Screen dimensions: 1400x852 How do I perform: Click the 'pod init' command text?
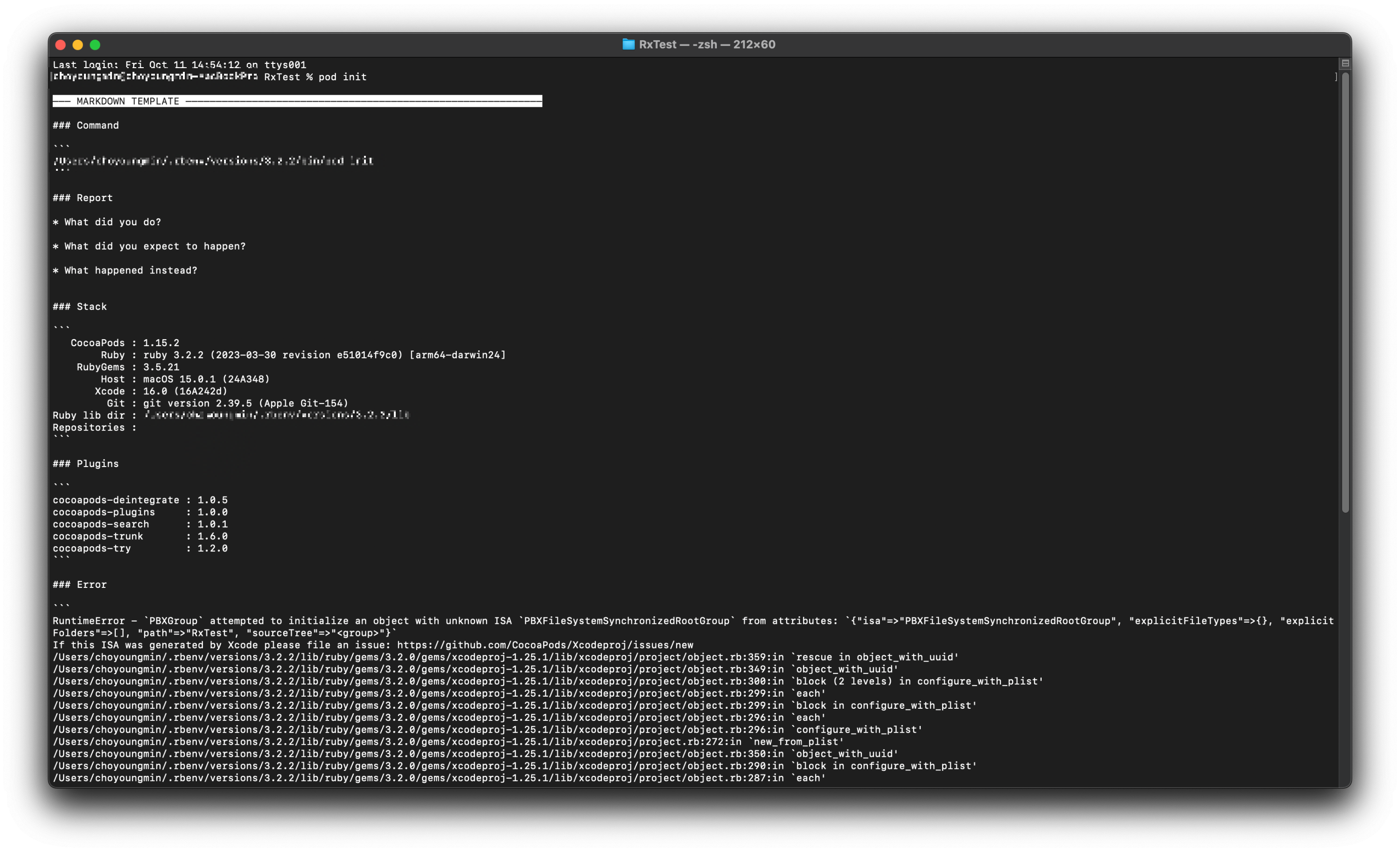[x=342, y=77]
